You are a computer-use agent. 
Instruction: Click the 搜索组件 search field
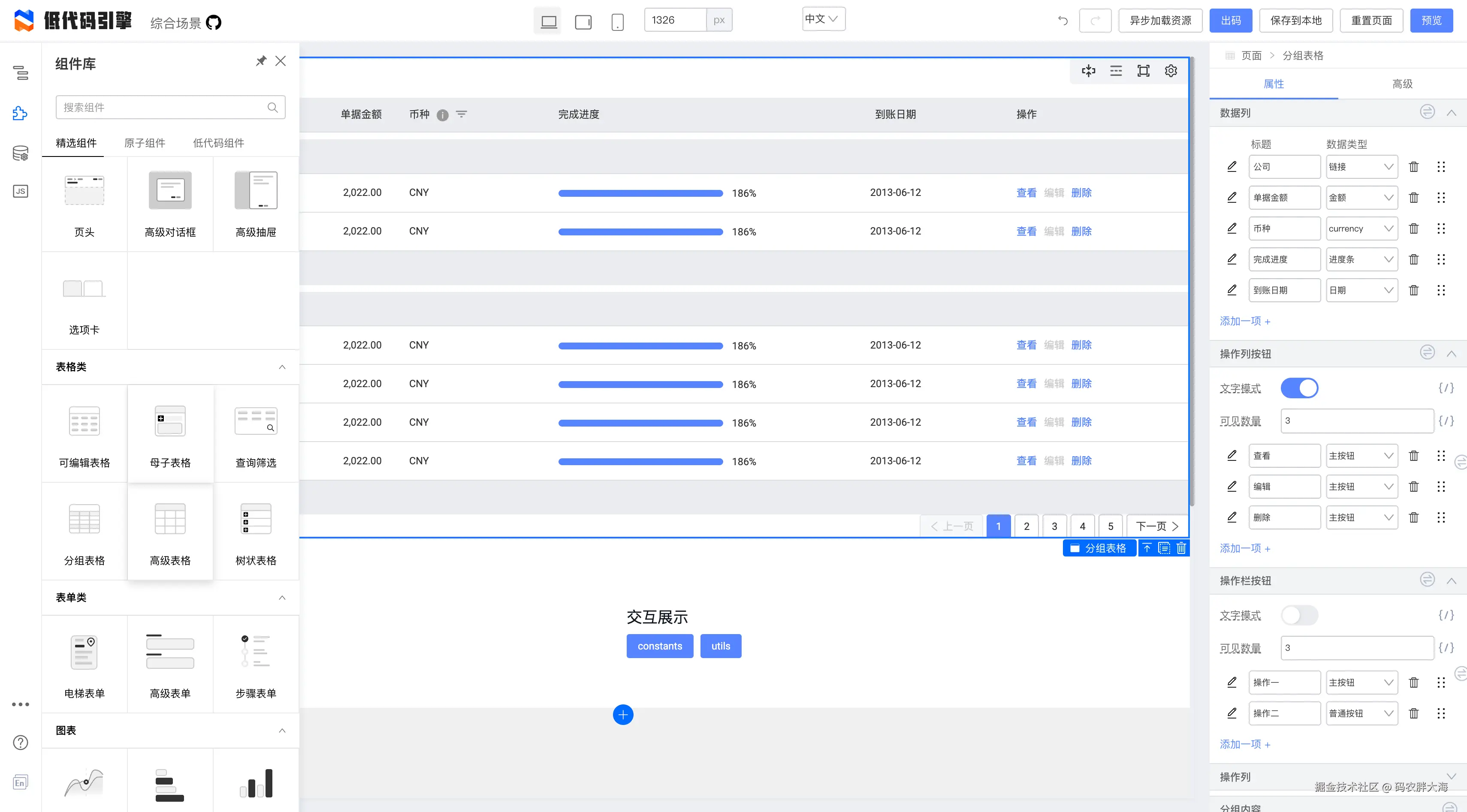162,108
